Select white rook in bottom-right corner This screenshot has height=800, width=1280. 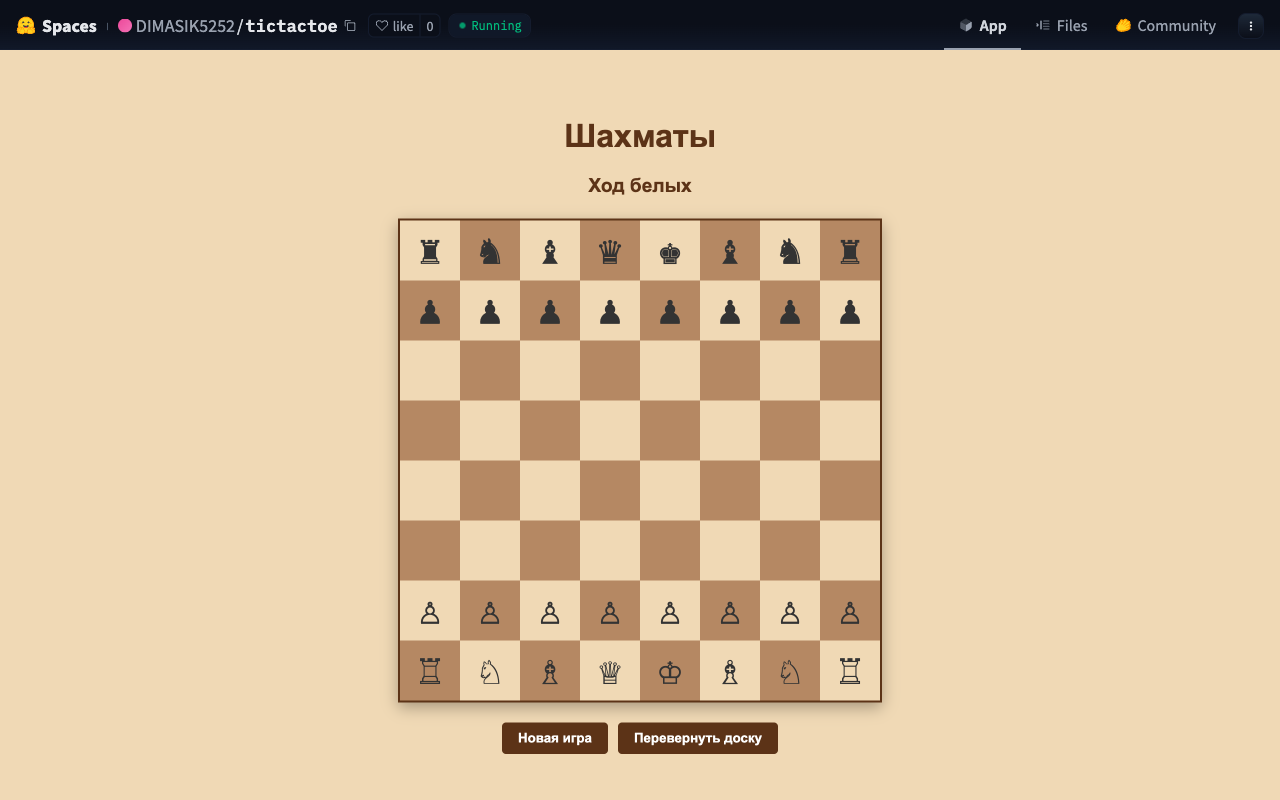point(850,671)
